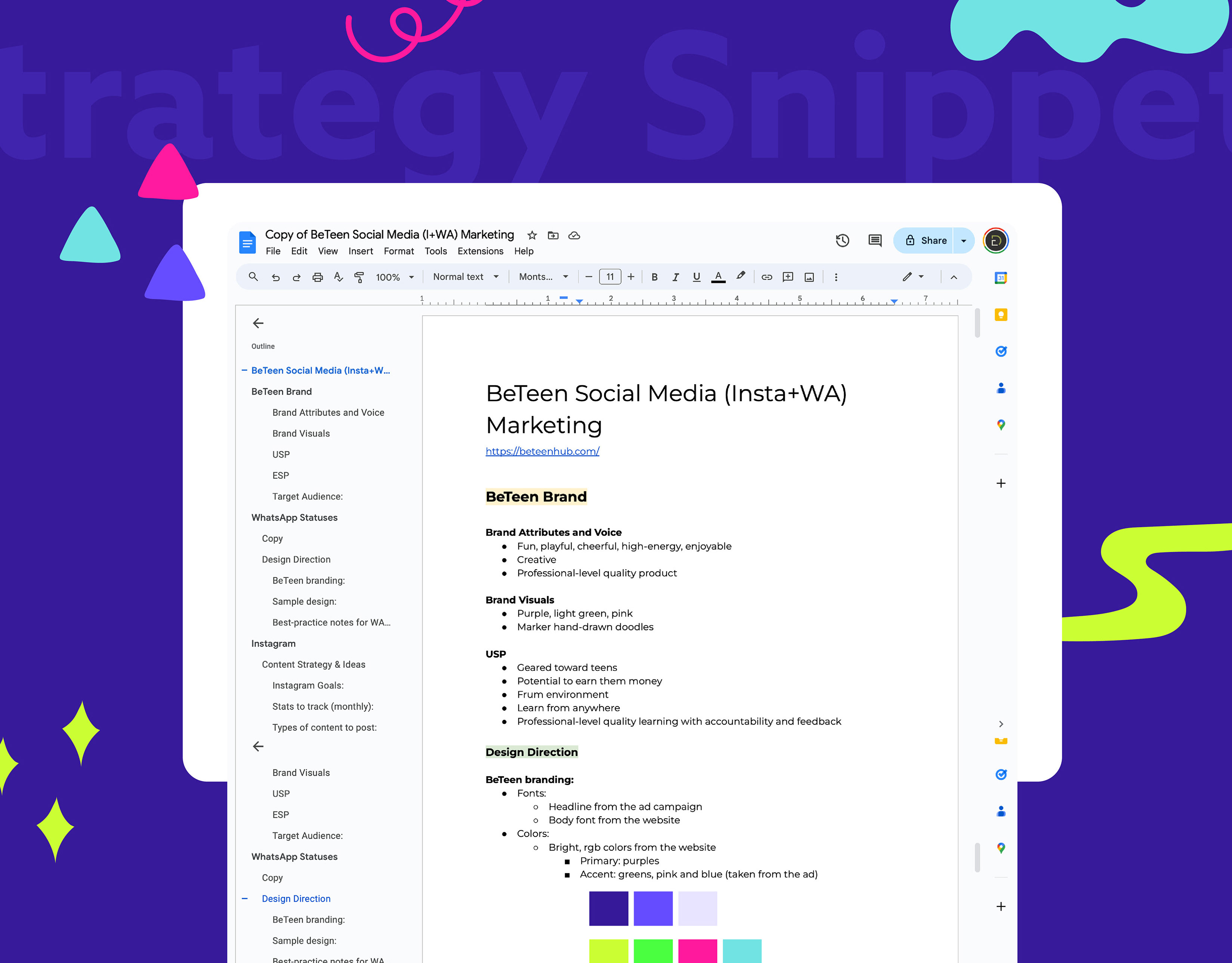
Task: Open Google Keep side panel
Action: pyautogui.click(x=1001, y=314)
